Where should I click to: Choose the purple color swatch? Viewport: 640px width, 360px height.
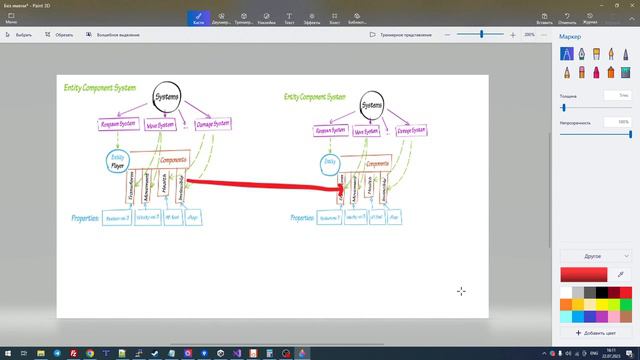pyautogui.click(x=602, y=316)
